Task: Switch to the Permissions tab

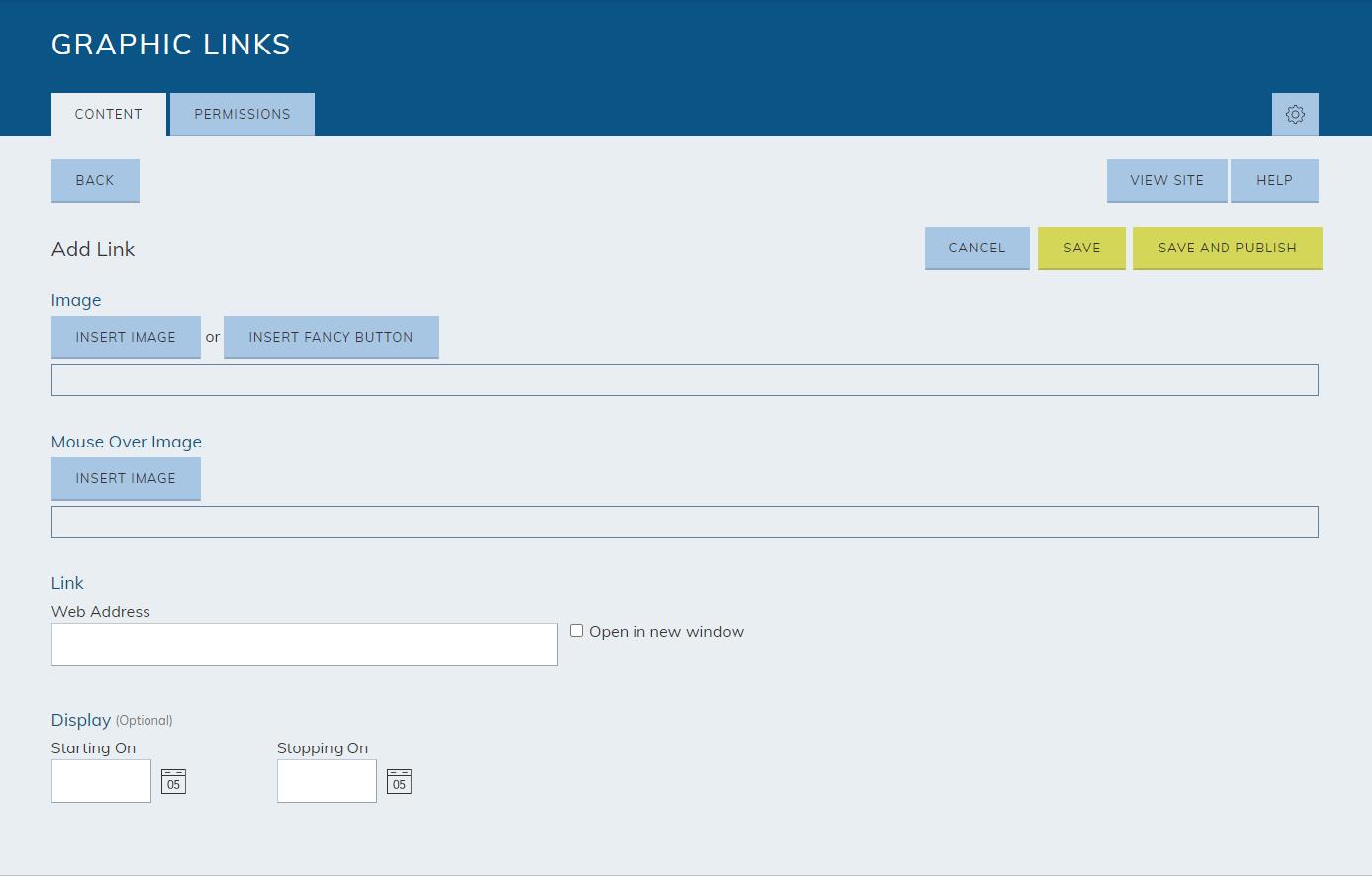Action: coord(243,114)
